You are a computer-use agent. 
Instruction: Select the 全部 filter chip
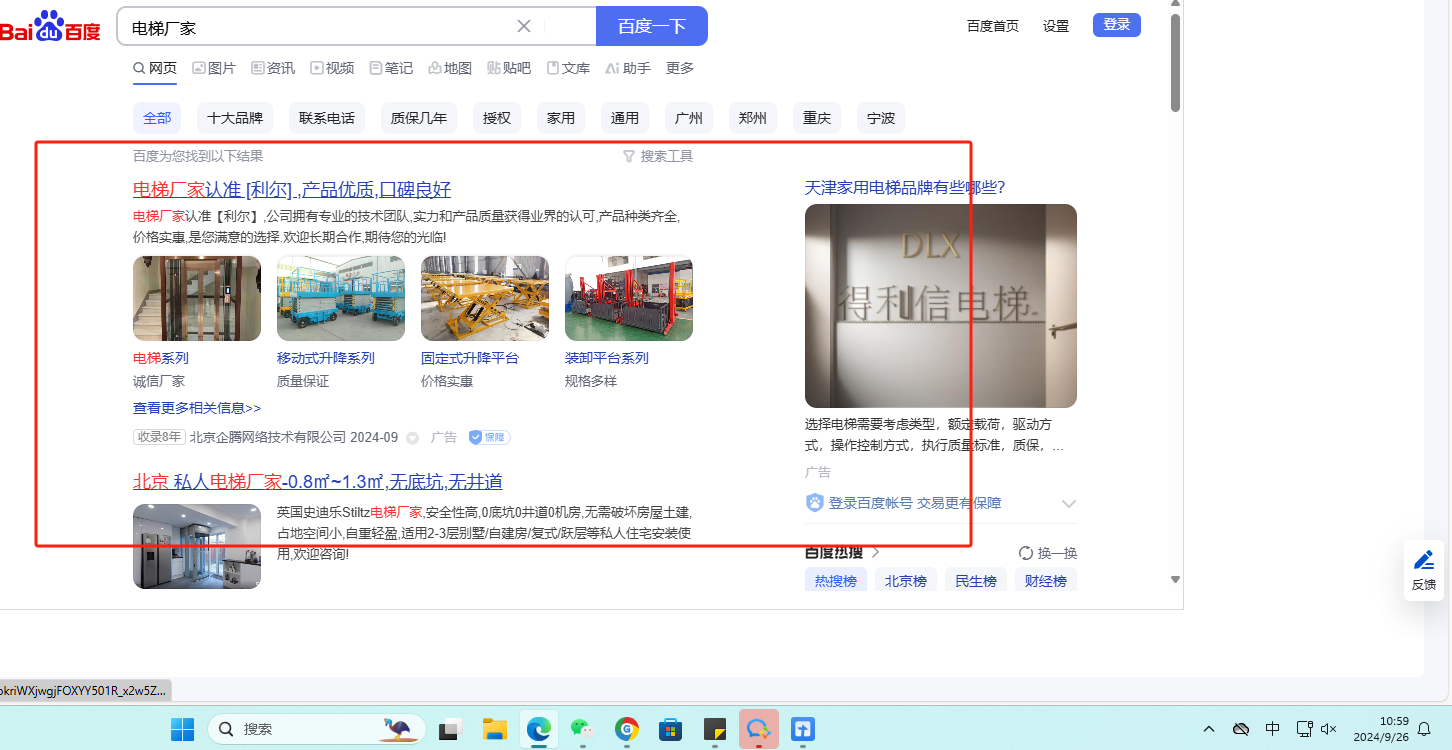pyautogui.click(x=157, y=118)
